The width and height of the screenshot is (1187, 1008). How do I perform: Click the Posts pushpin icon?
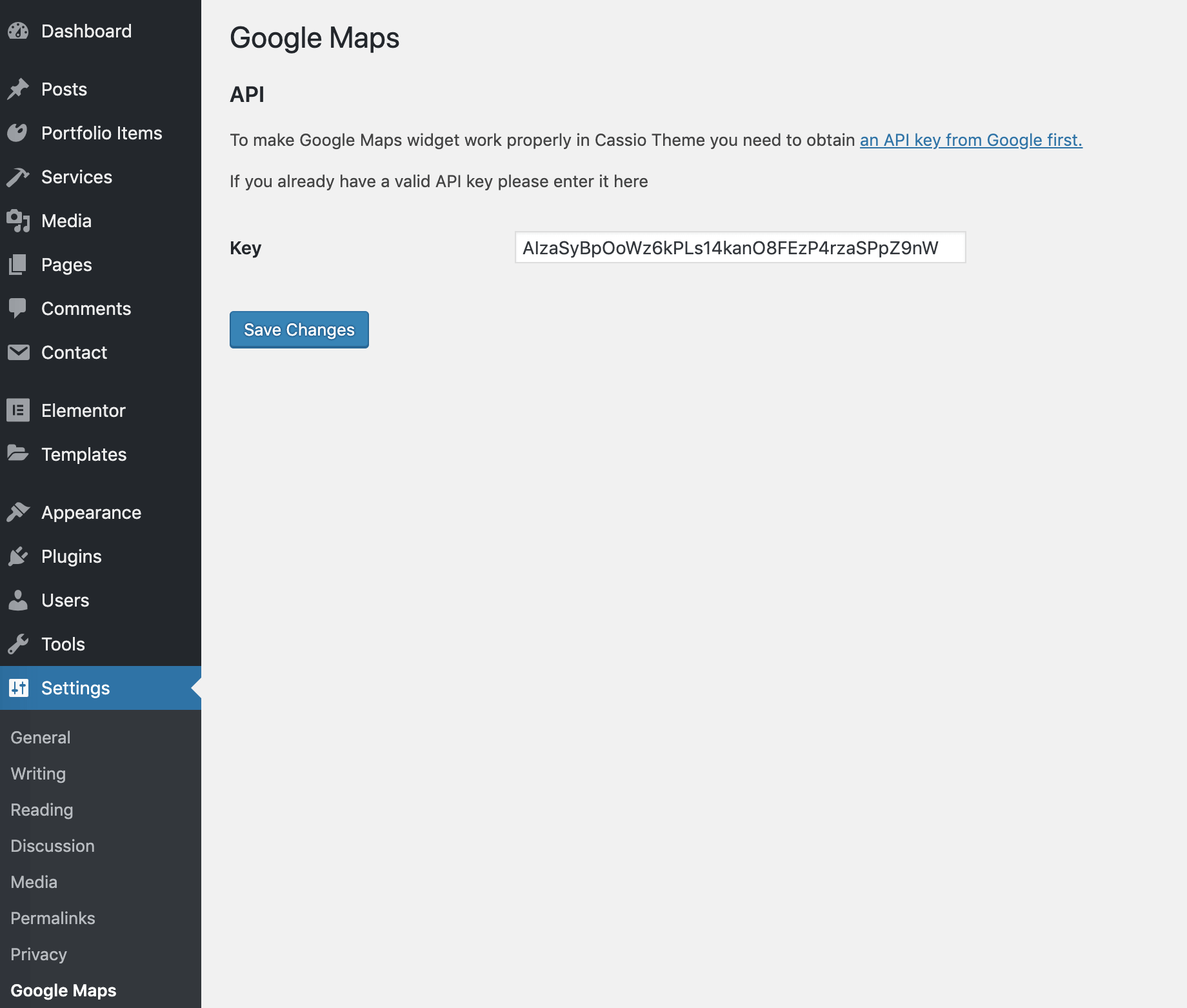[18, 89]
